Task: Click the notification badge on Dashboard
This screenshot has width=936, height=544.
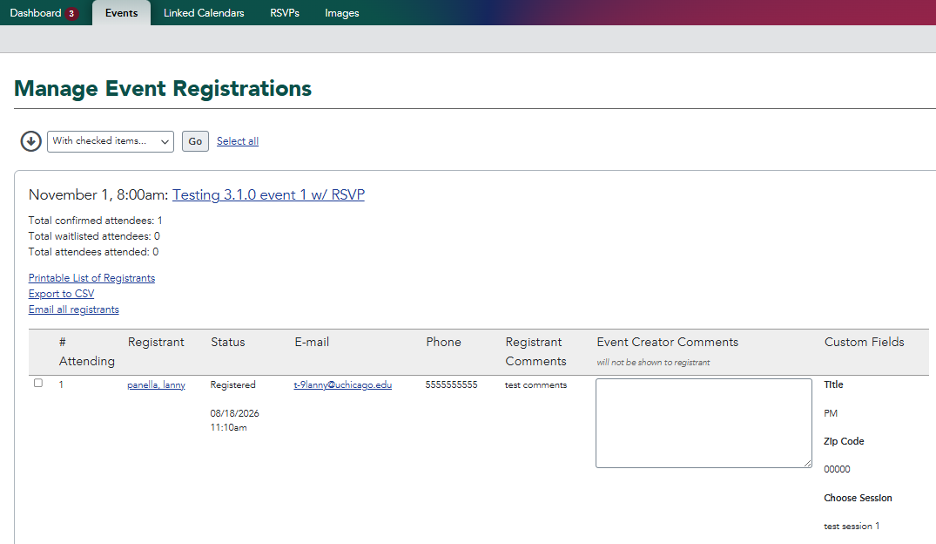Action: (72, 13)
